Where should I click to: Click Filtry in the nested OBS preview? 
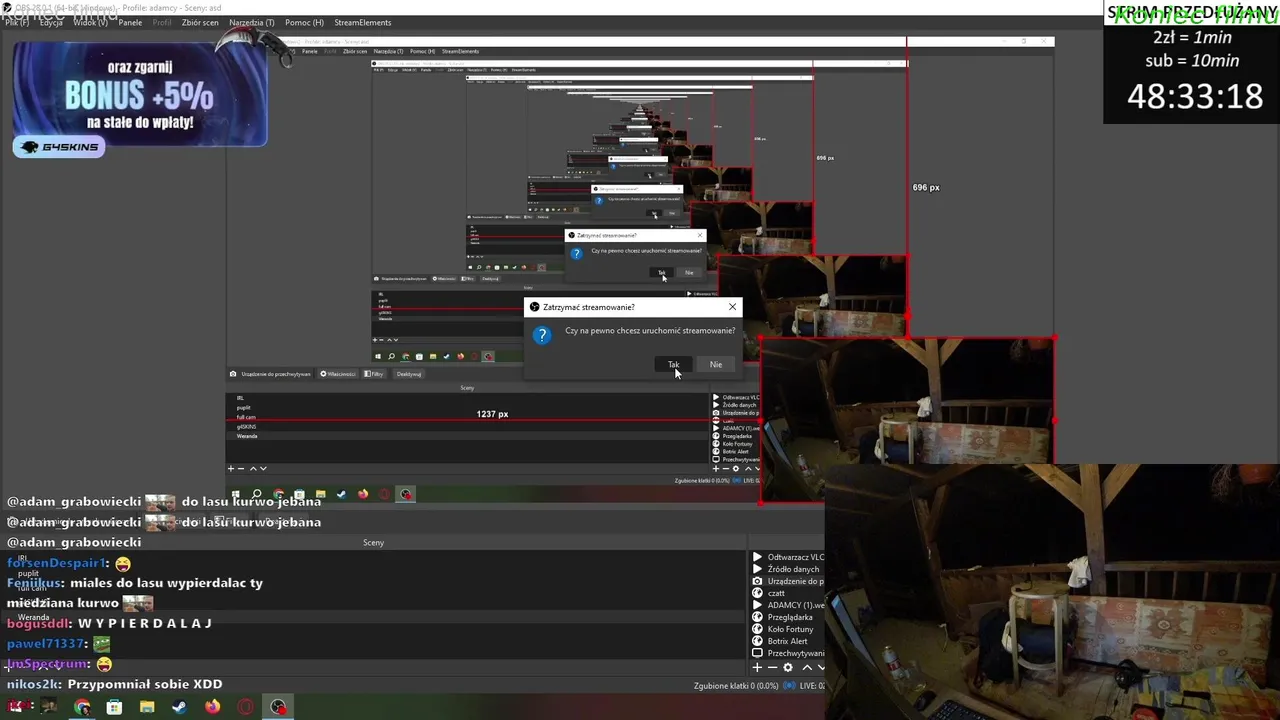(374, 374)
